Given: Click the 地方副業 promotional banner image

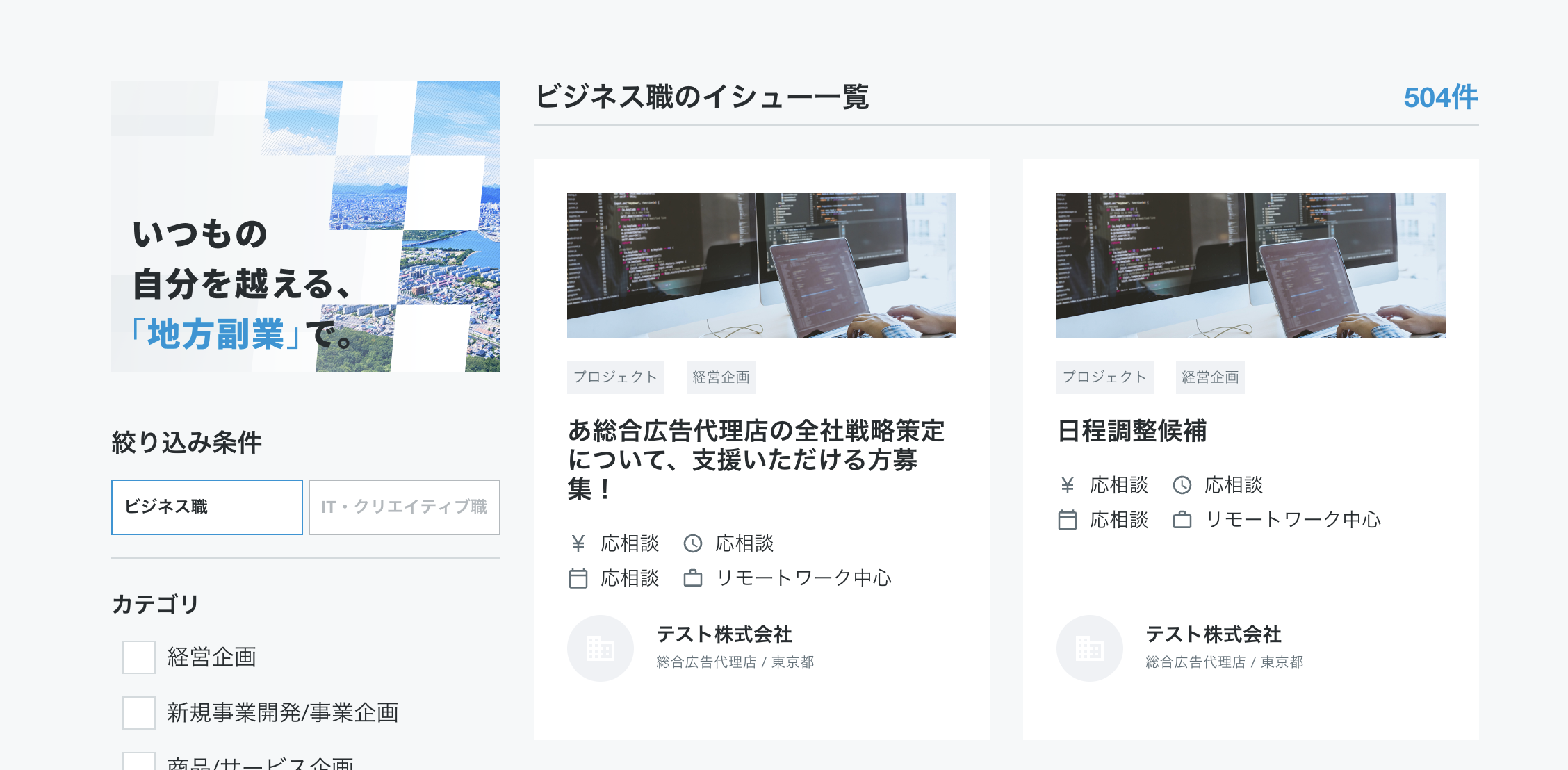Looking at the screenshot, I should (x=306, y=227).
